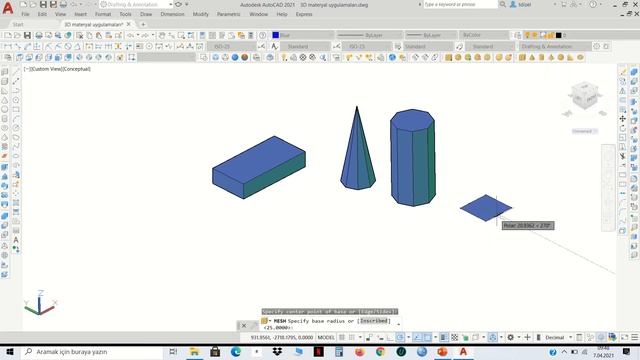This screenshot has height=360, width=640.
Task: Open the Windows Start menu
Action: point(10,352)
